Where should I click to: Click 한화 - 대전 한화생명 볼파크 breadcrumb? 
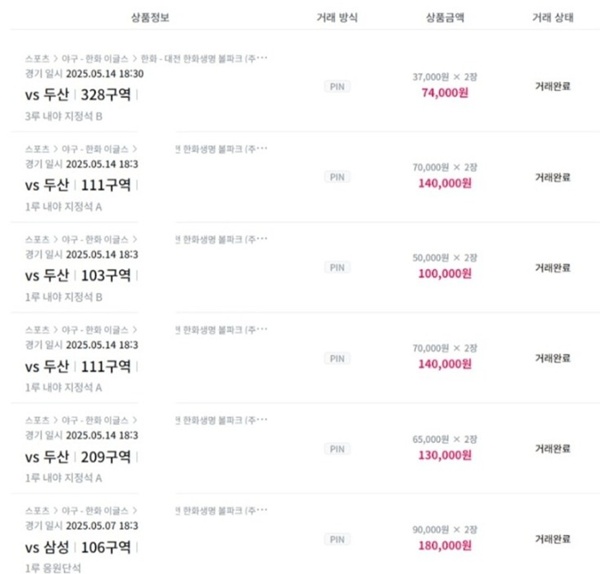click(x=204, y=59)
